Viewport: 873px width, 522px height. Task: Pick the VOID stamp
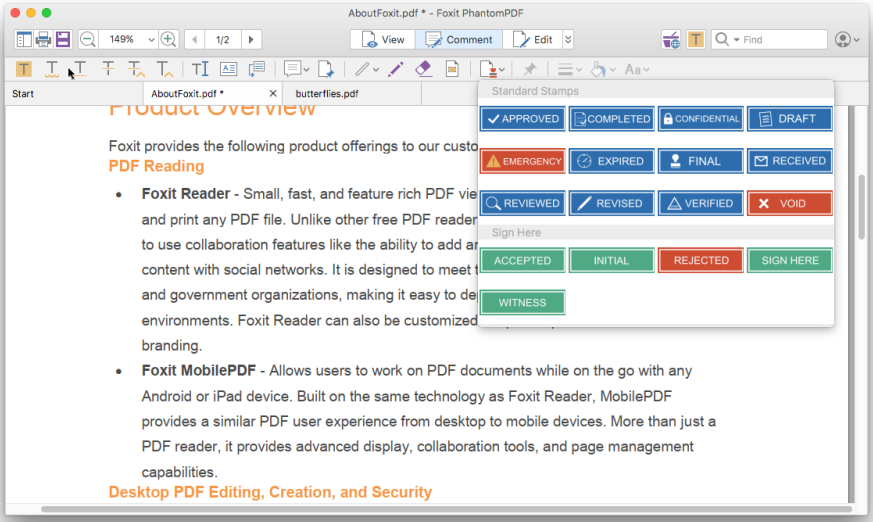point(790,203)
